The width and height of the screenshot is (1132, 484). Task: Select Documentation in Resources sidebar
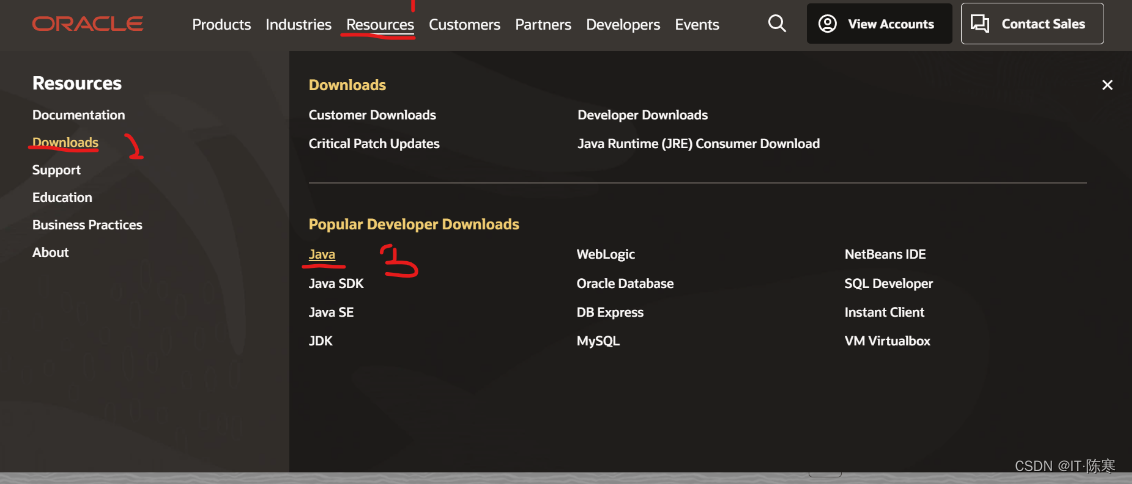(x=79, y=115)
